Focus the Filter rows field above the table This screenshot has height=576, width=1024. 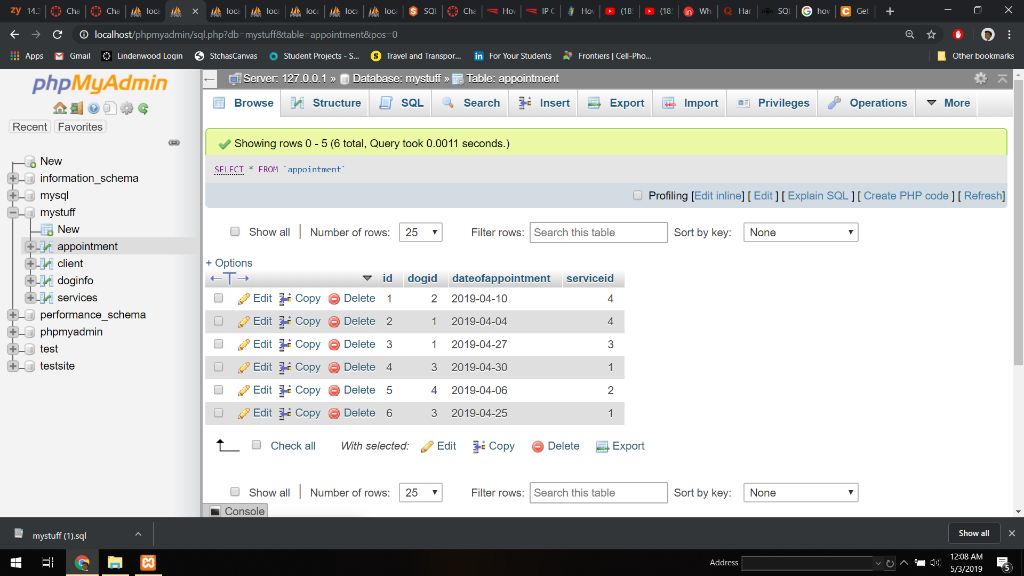[598, 232]
